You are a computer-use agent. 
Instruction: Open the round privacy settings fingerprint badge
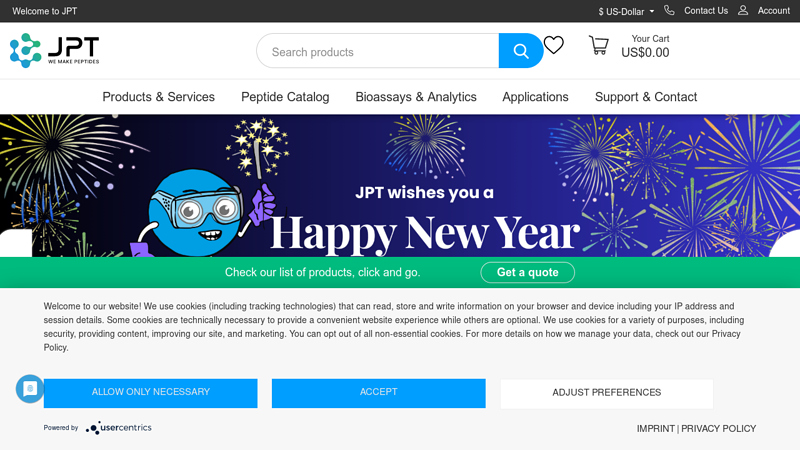click(29, 389)
